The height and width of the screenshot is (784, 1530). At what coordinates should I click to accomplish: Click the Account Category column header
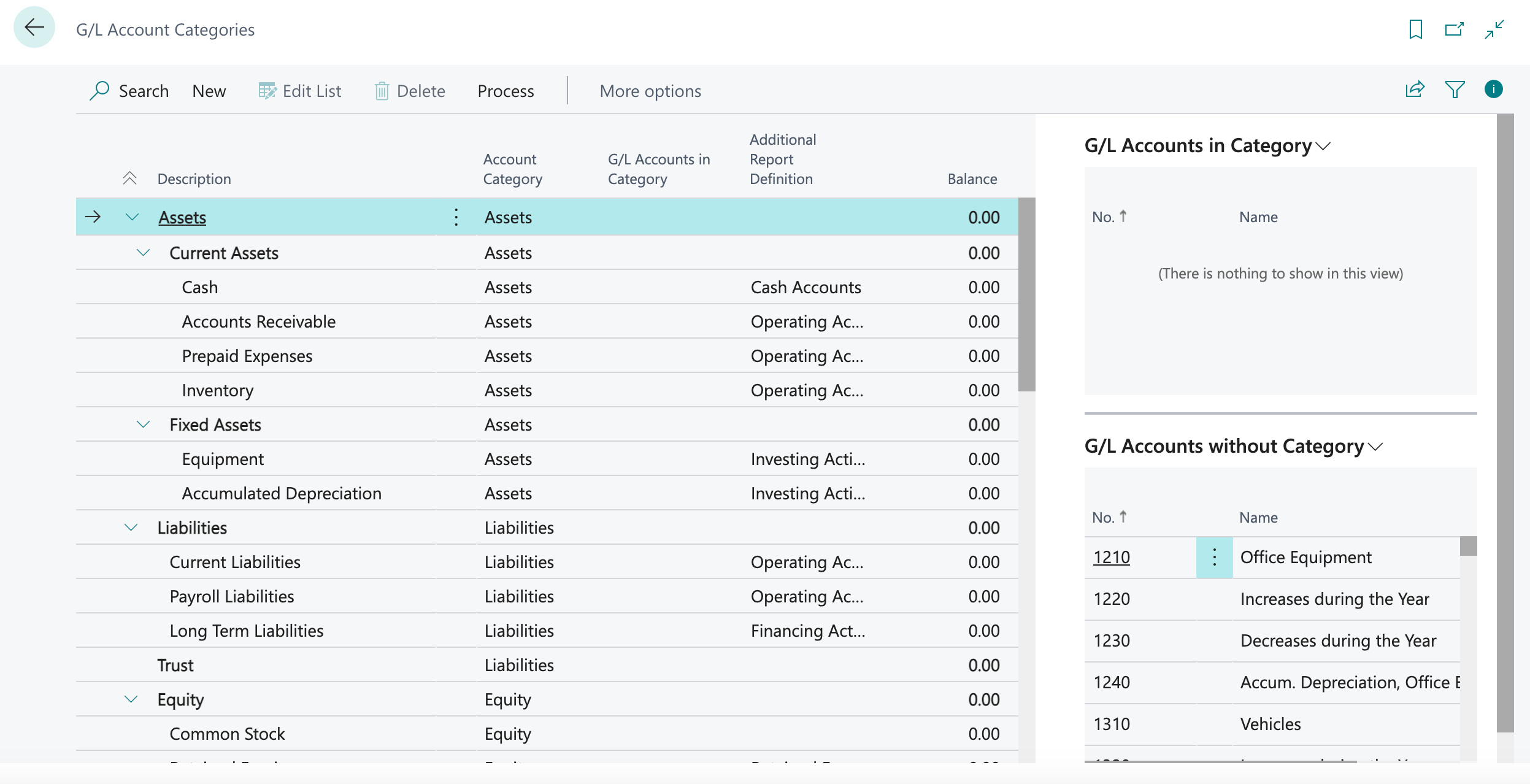coord(513,169)
